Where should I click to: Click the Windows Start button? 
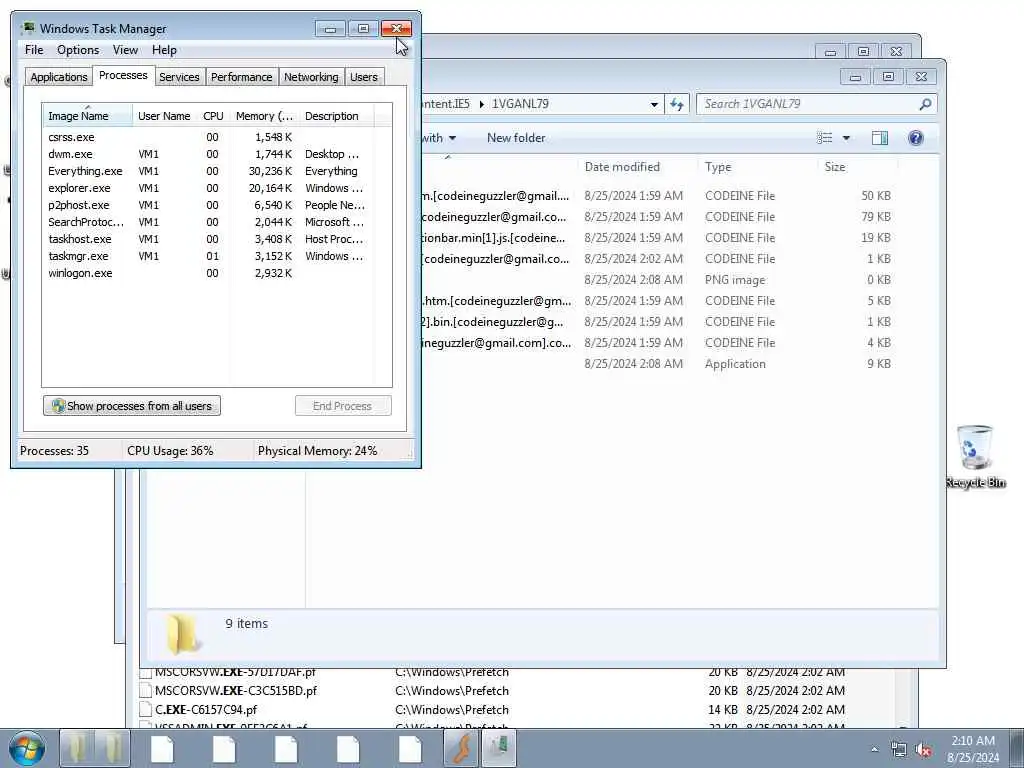coord(27,748)
